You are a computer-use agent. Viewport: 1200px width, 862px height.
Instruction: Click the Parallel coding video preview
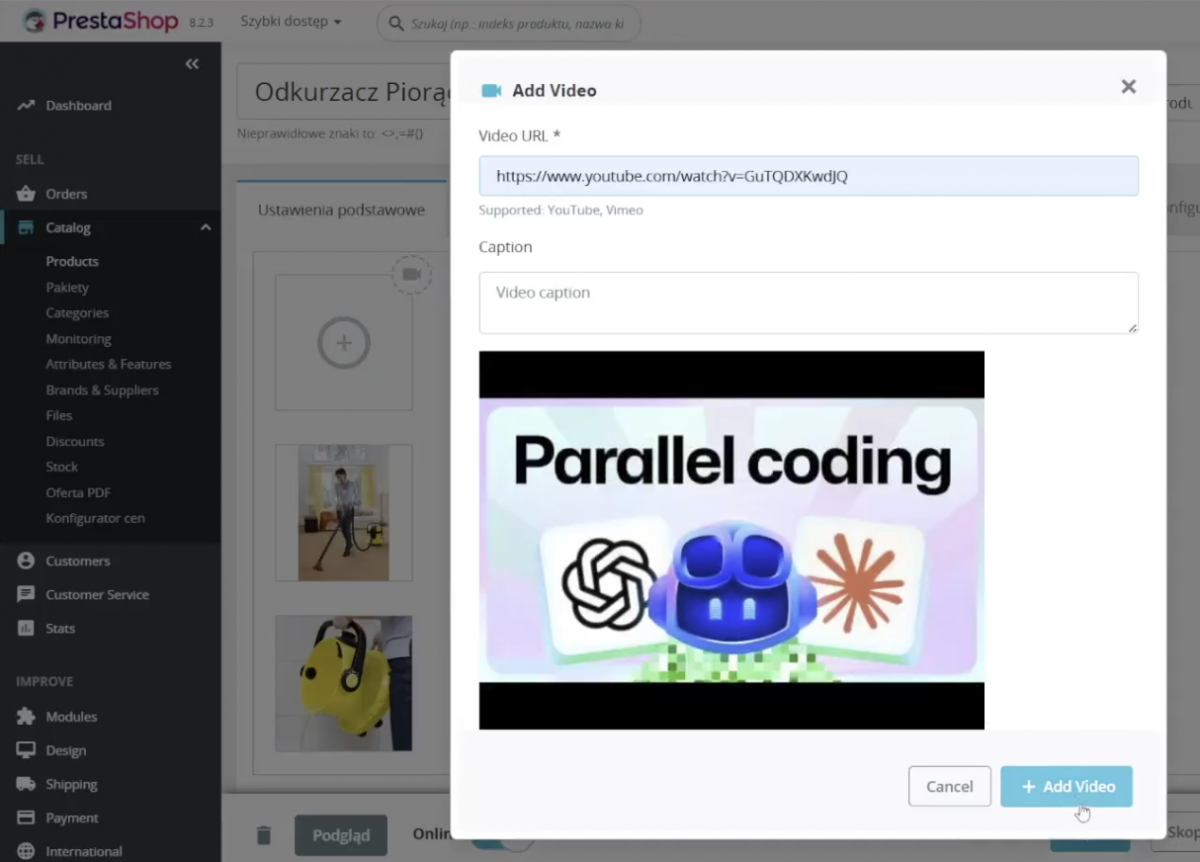[x=731, y=540]
